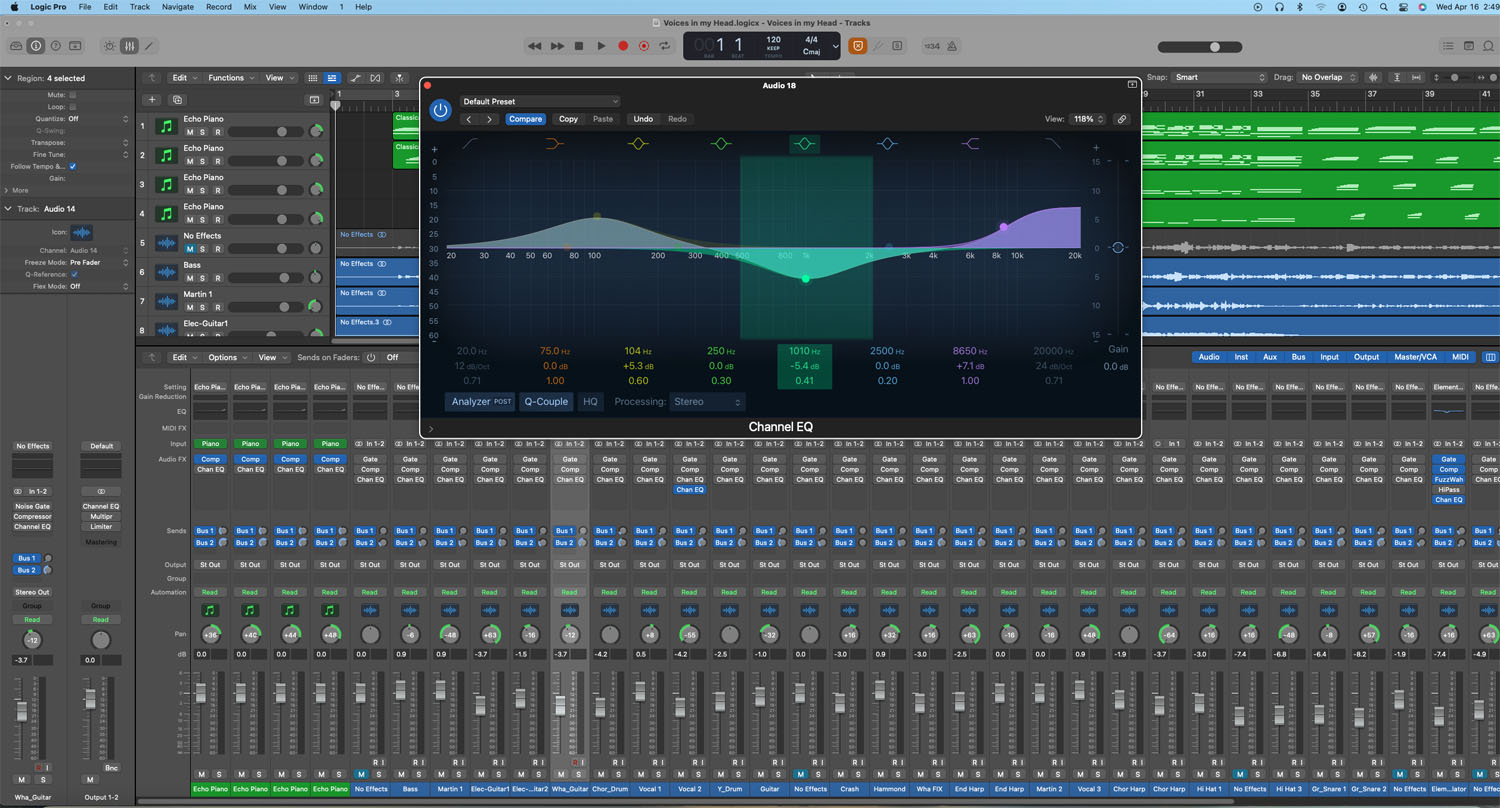
Task: Open the Record menu in menu bar
Action: (219, 7)
